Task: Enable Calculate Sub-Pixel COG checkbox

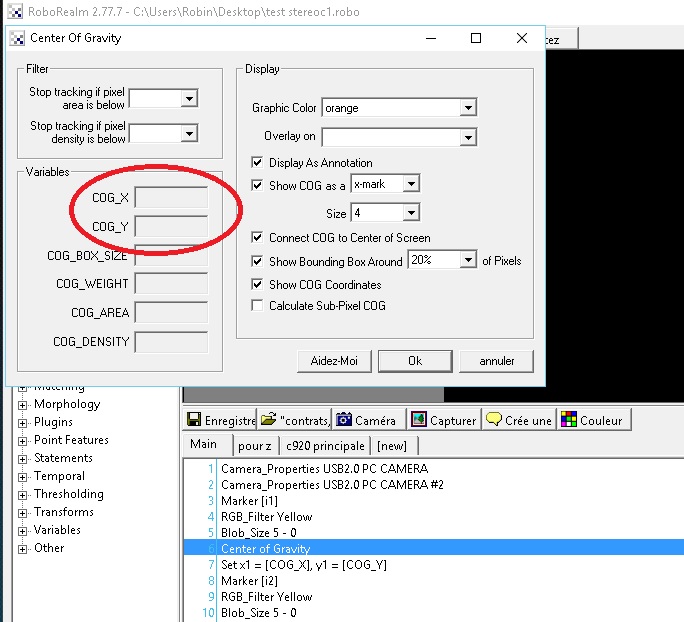Action: pos(257,305)
